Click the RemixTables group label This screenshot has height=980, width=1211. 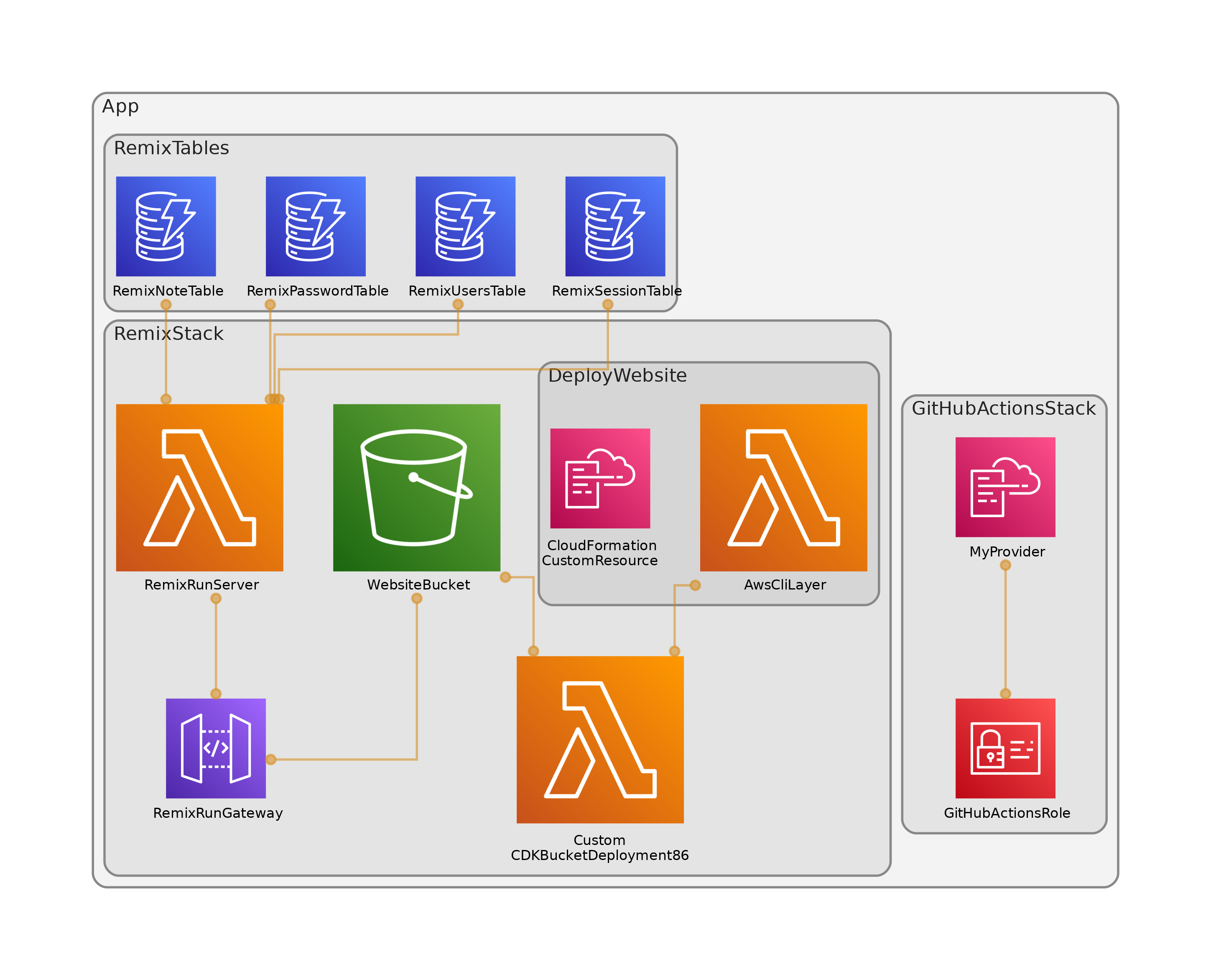[171, 148]
